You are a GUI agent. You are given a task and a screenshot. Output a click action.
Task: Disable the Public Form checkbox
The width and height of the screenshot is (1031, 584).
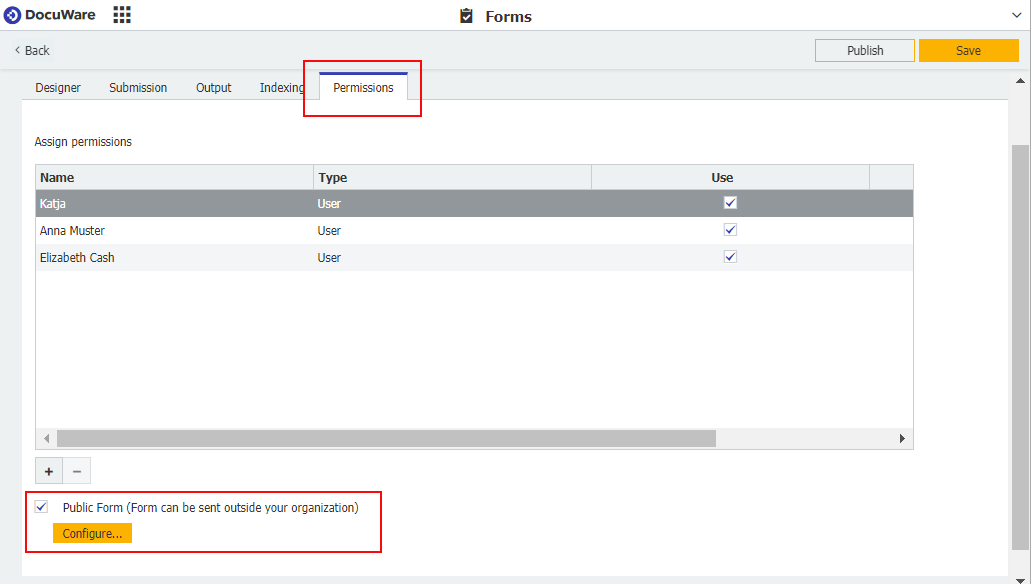click(x=41, y=507)
